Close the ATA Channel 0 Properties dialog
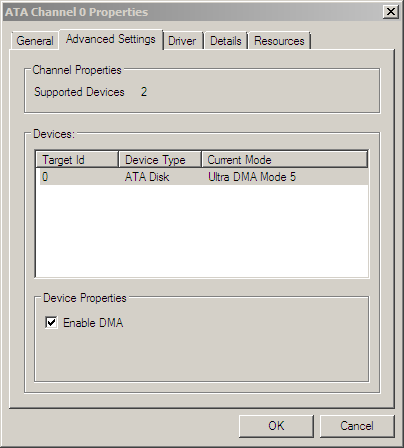The height and width of the screenshot is (448, 404). tap(391, 12)
